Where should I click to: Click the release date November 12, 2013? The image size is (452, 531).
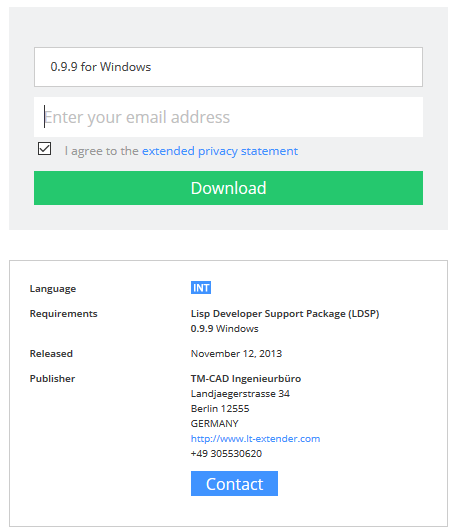click(x=236, y=354)
